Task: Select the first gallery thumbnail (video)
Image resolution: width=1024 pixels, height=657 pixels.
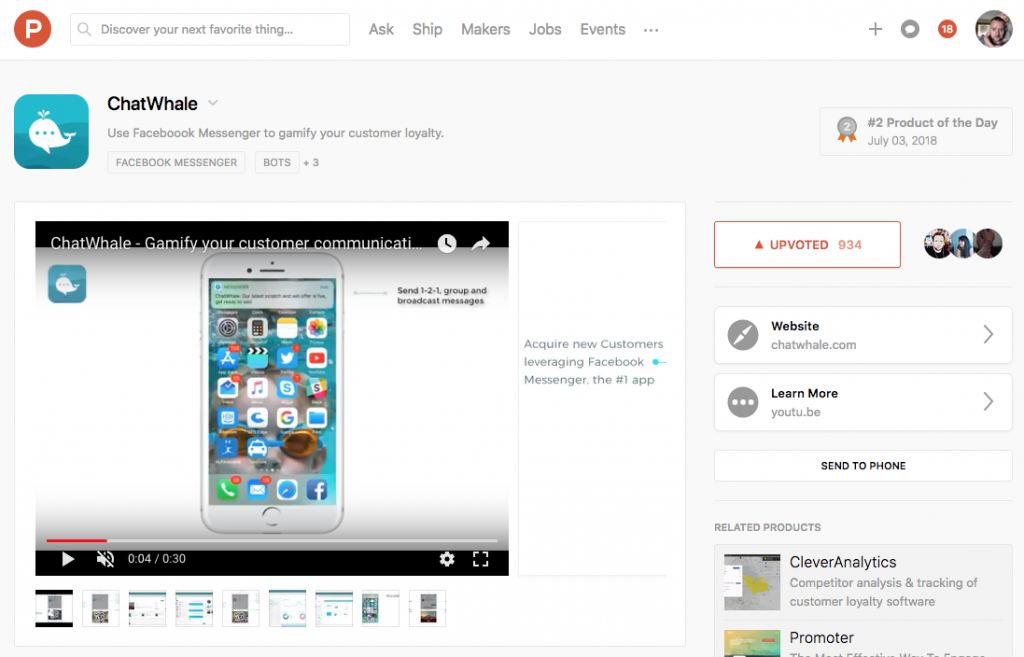Action: click(54, 608)
